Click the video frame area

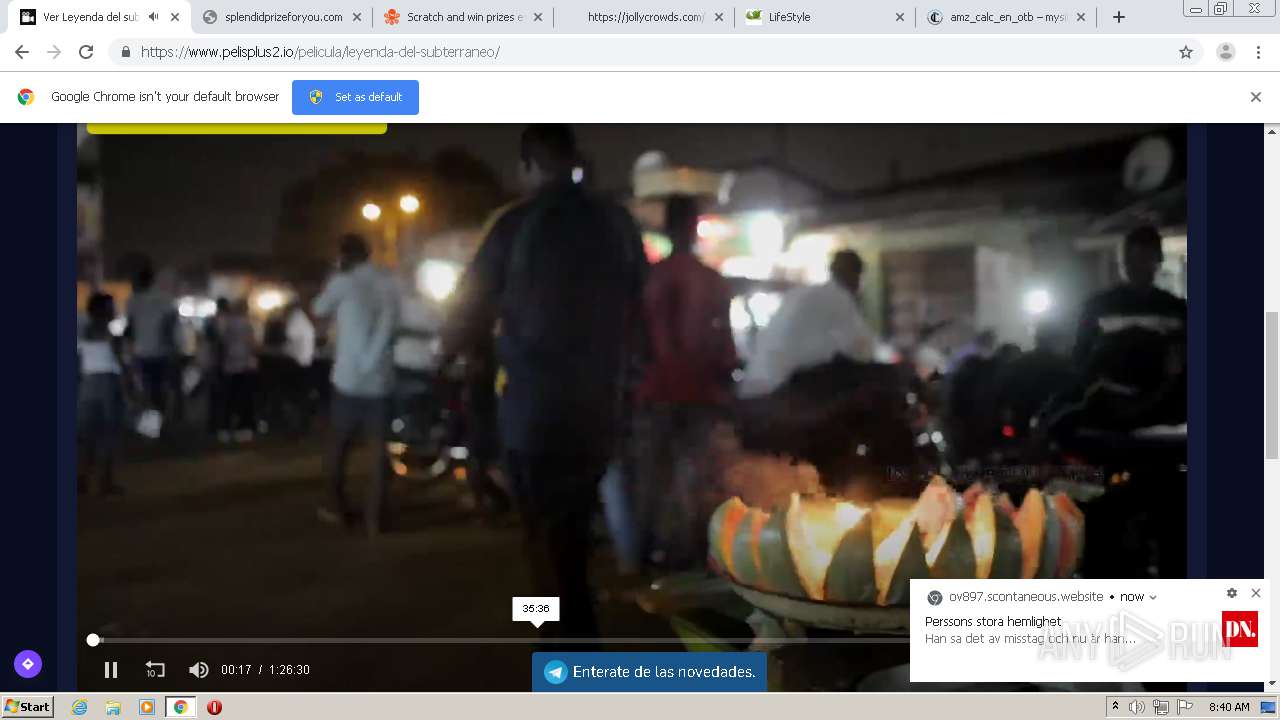632,380
